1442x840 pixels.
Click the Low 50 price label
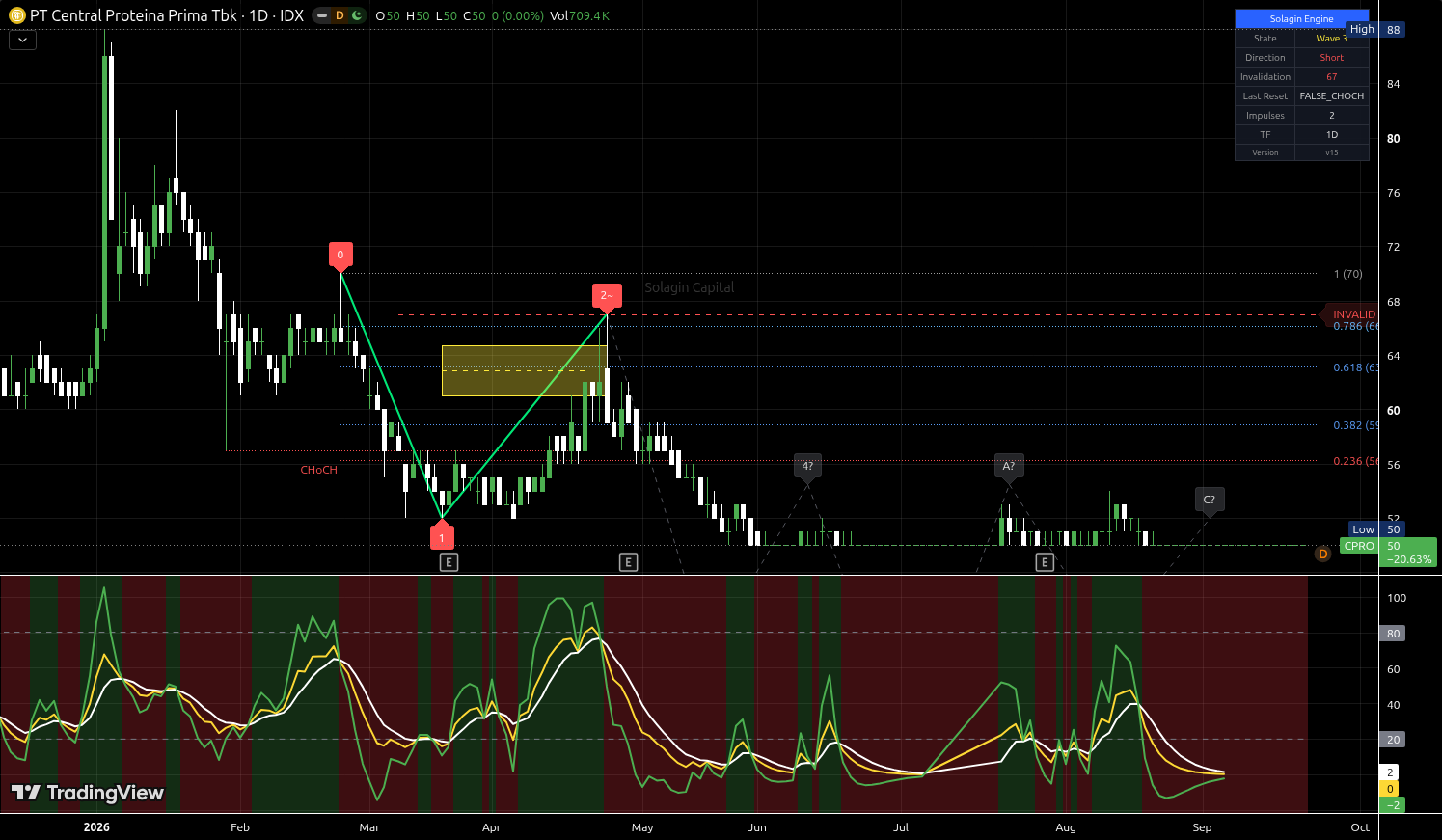point(1378,529)
